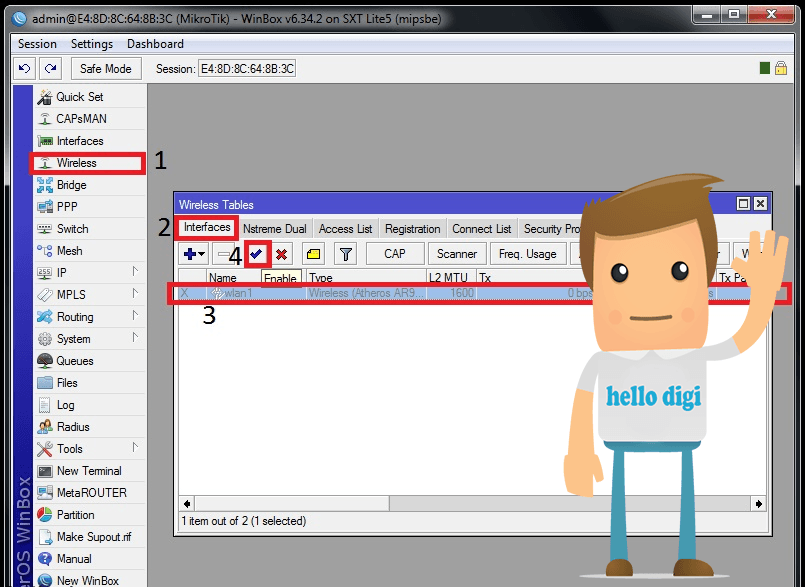
Task: Open CAPsMAN menu entry
Action: (x=90, y=119)
